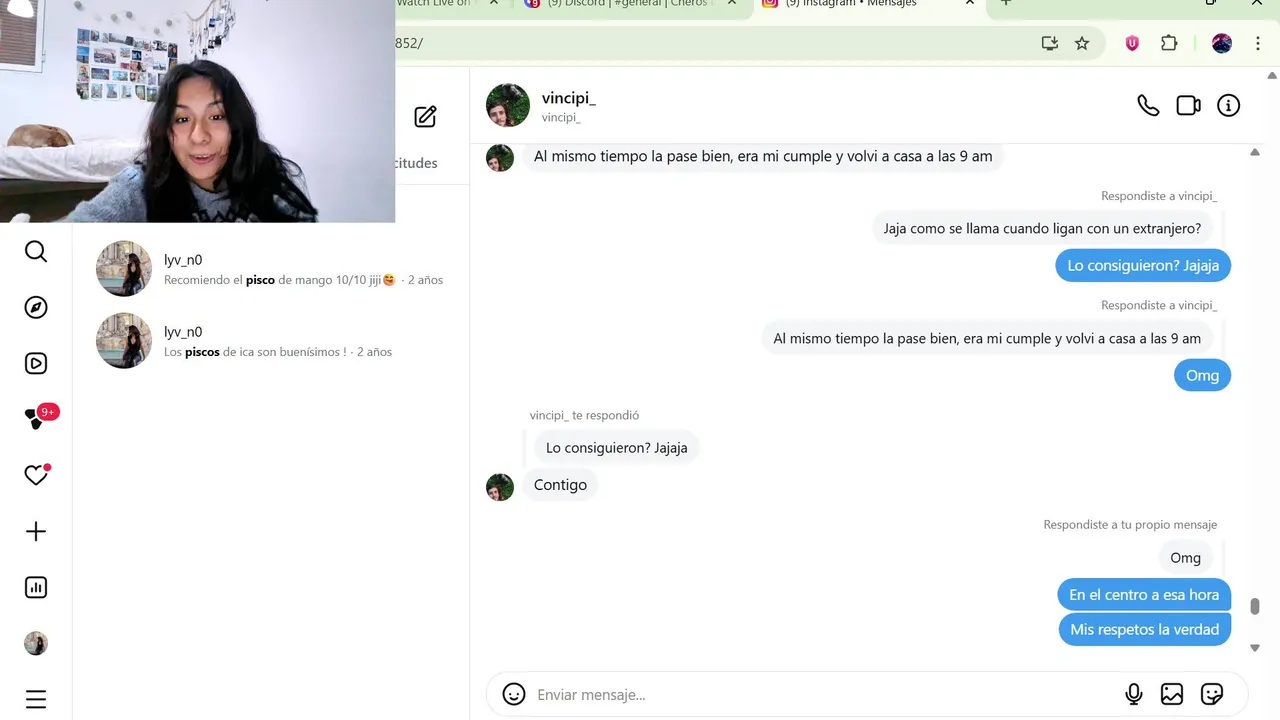Record a voice message with microphone icon
Image resolution: width=1280 pixels, height=720 pixels.
coord(1134,694)
